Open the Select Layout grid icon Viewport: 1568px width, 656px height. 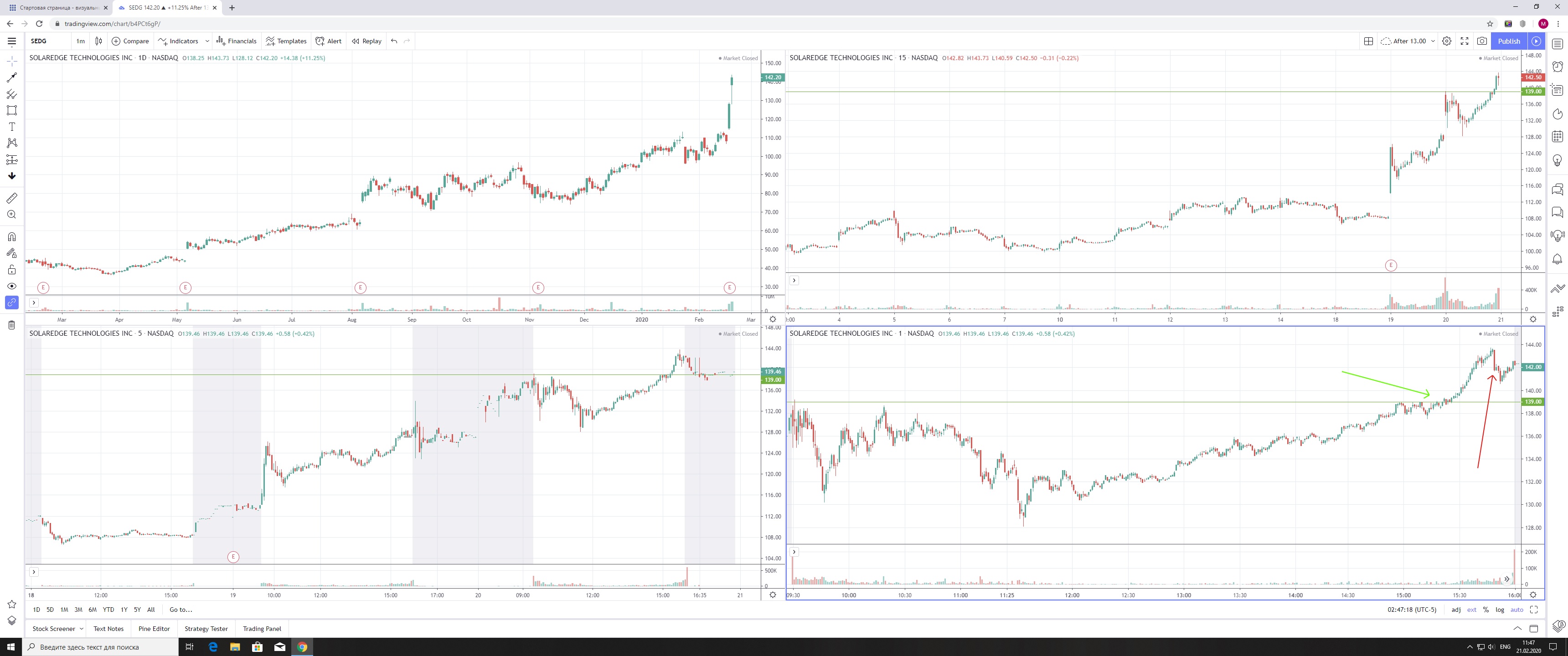(1368, 41)
